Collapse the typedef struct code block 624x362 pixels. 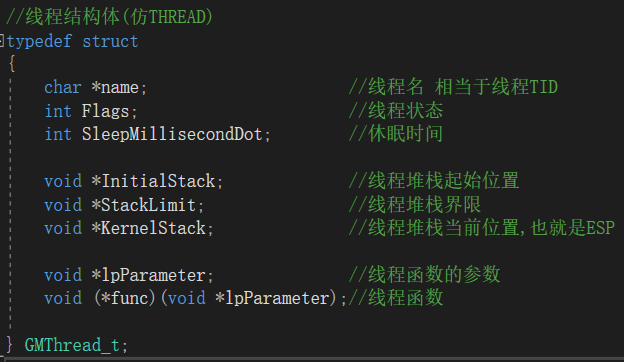(2, 41)
